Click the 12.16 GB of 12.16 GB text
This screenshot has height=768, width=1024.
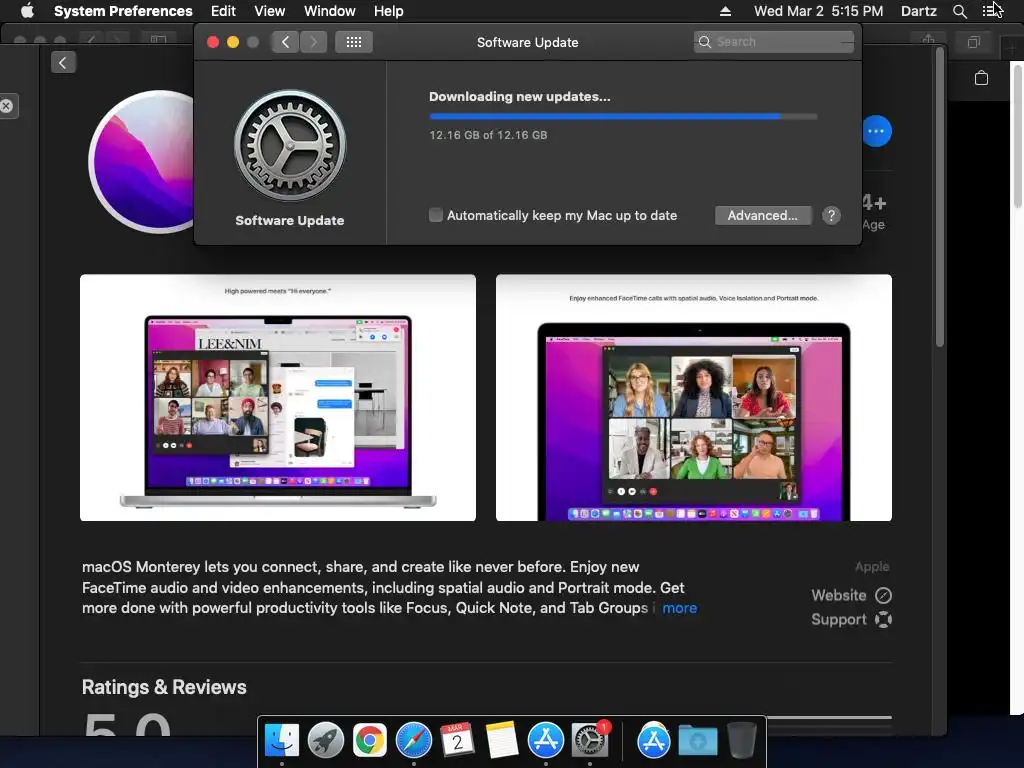click(488, 135)
